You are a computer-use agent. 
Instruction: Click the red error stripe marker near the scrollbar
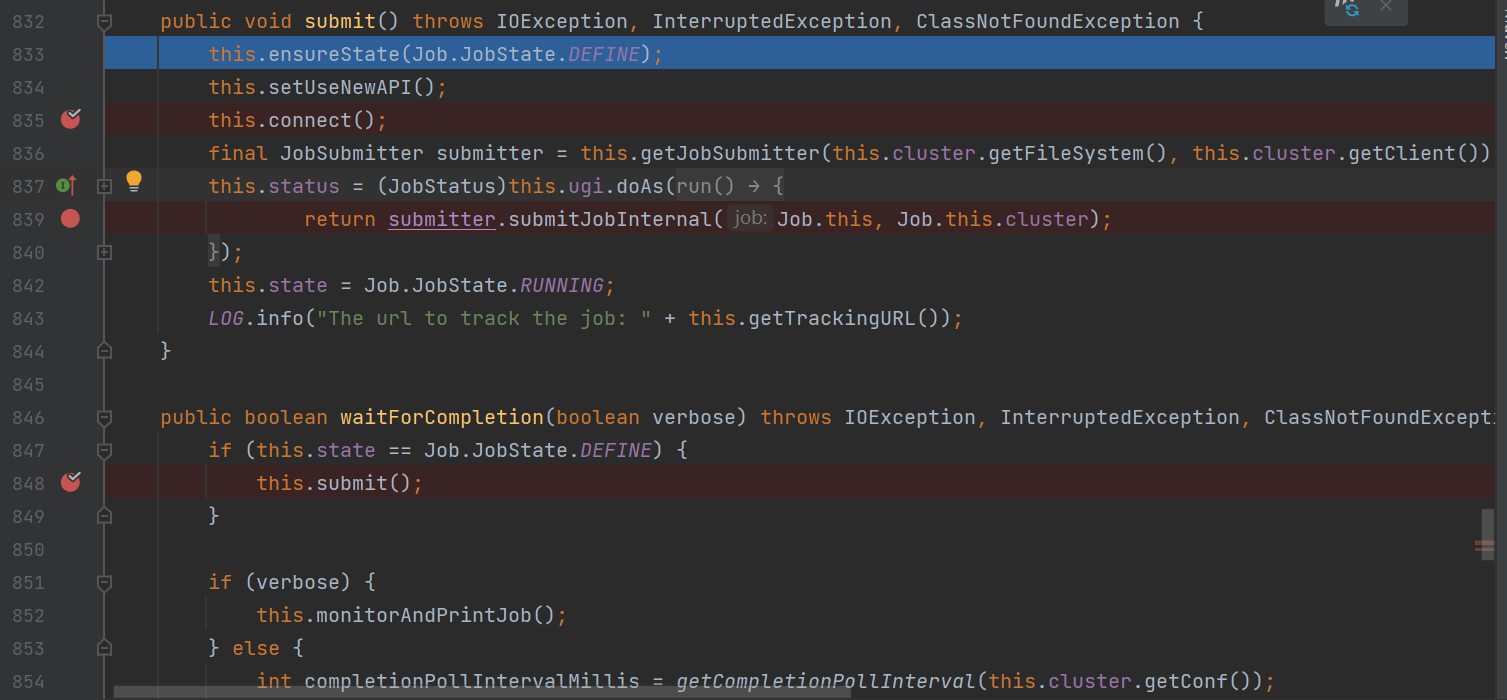click(1484, 546)
